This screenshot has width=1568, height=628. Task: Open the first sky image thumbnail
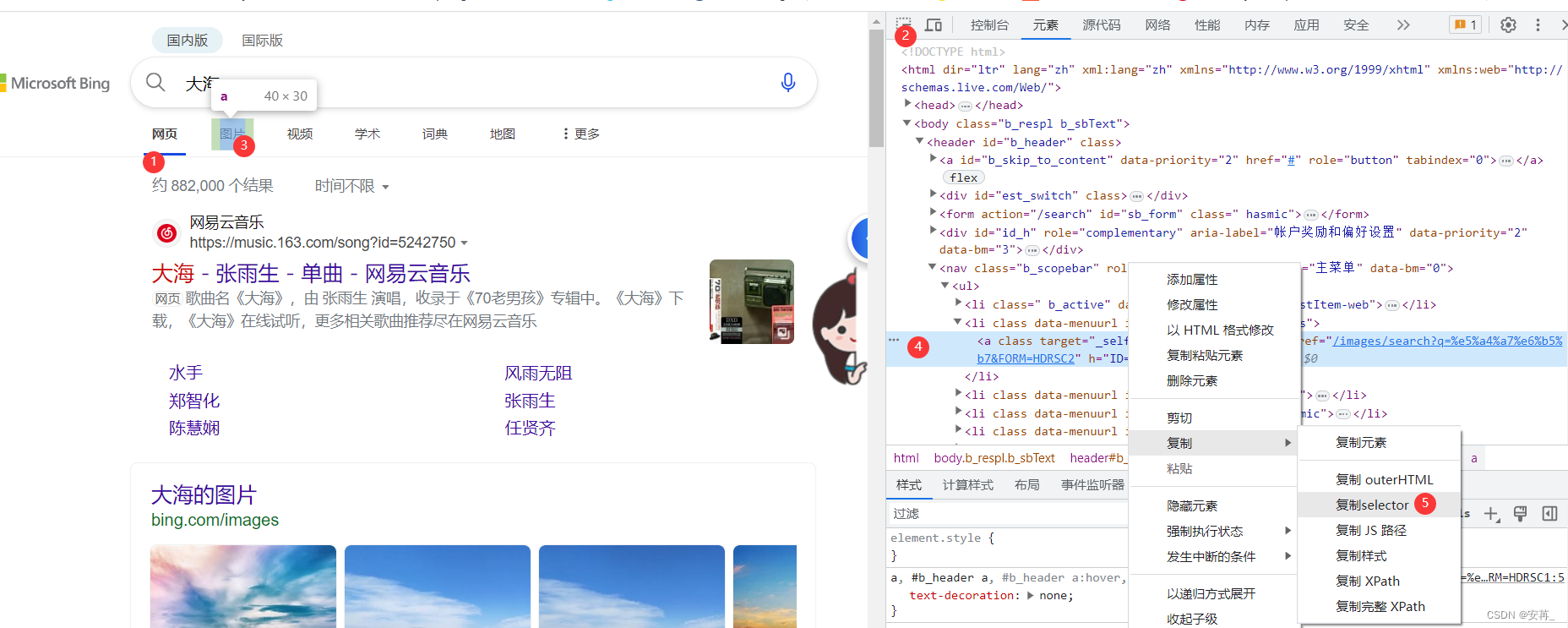point(243,586)
